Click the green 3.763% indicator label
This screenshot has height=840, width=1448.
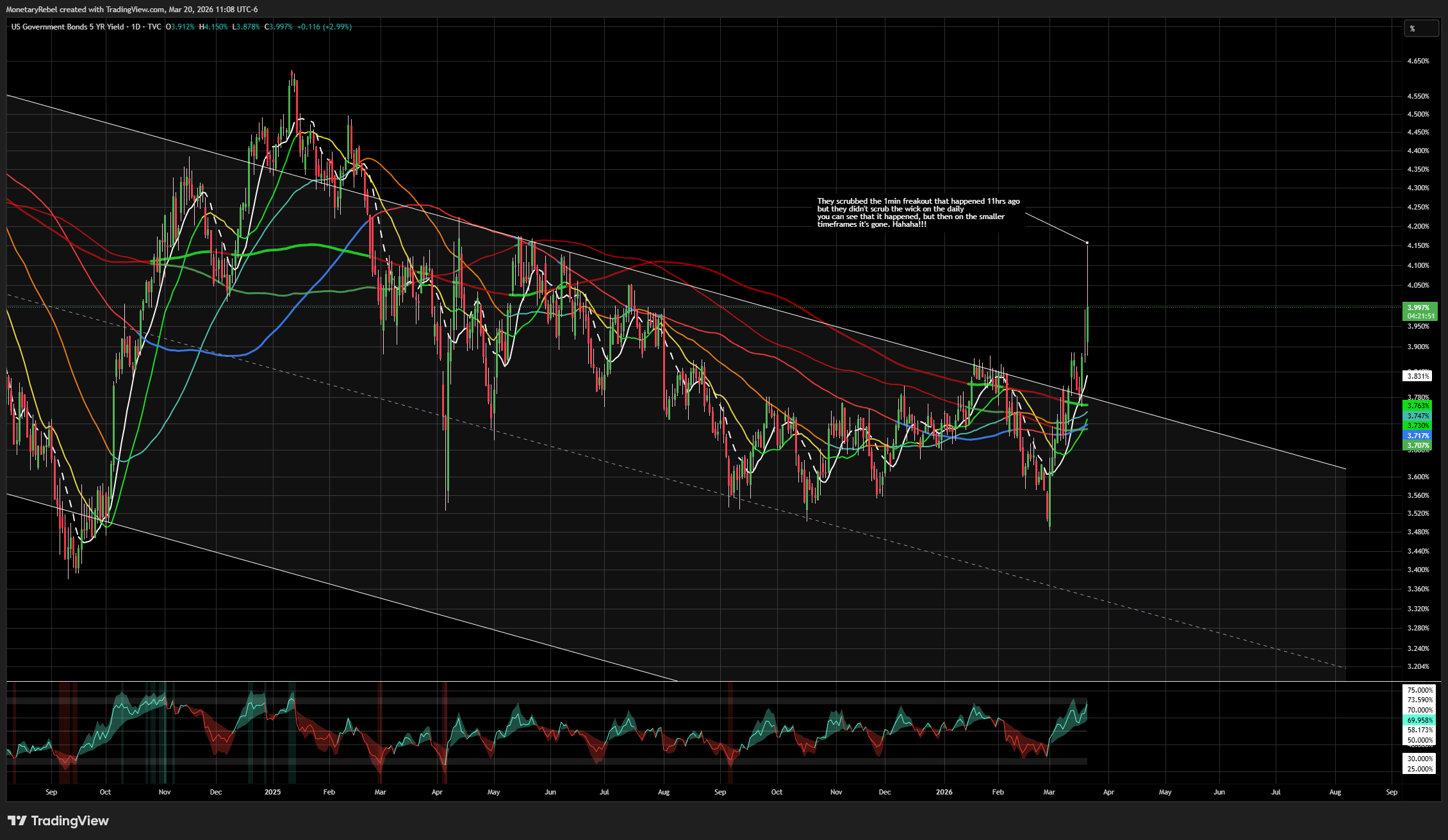pyautogui.click(x=1418, y=406)
